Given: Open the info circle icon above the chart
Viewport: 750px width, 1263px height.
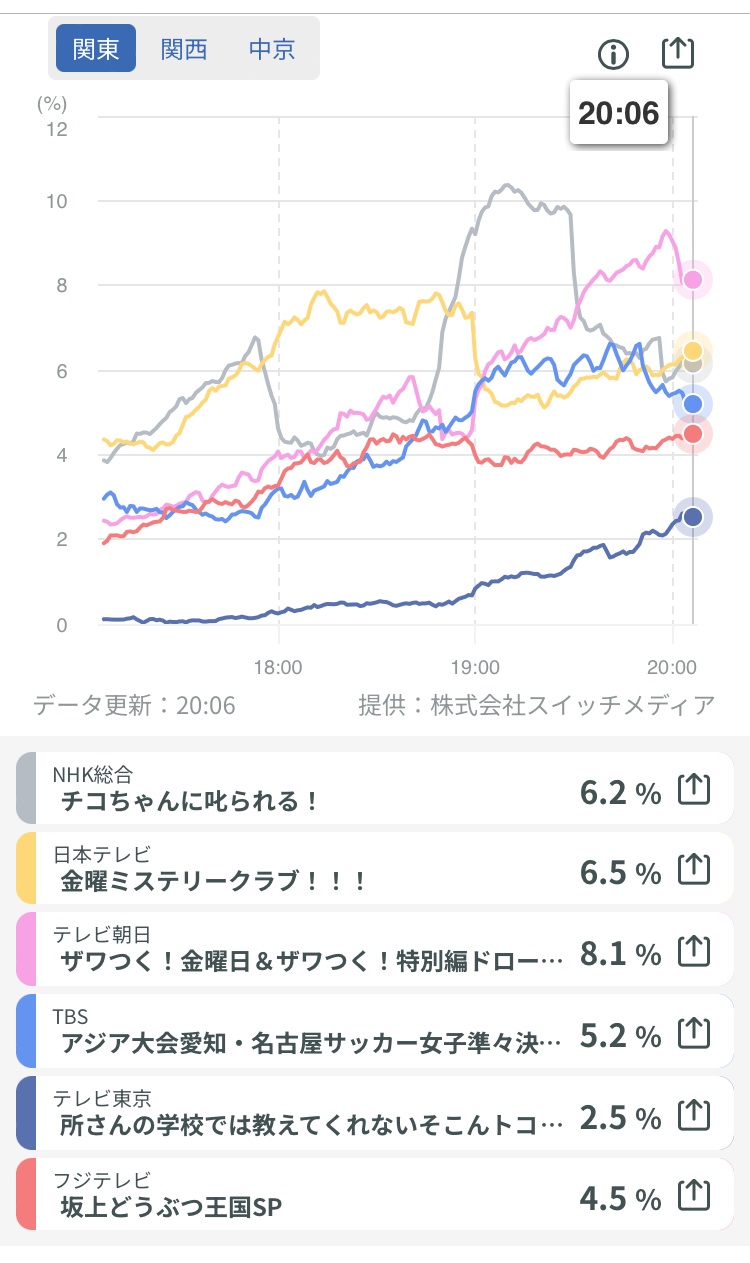Looking at the screenshot, I should (x=613, y=54).
